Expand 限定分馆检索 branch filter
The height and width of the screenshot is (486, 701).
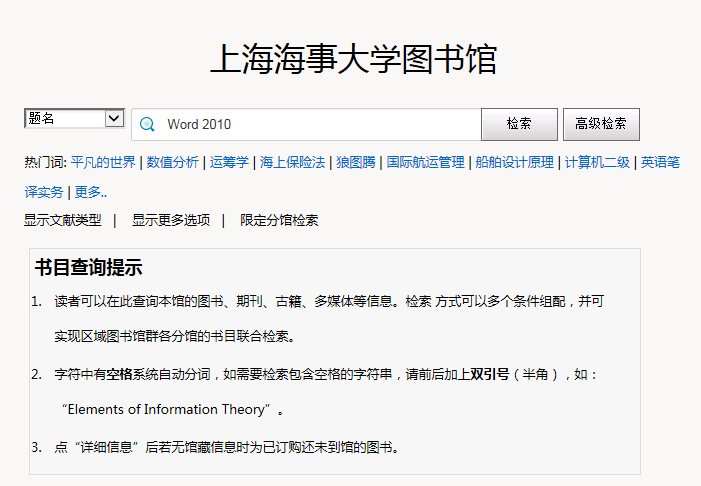(279, 220)
